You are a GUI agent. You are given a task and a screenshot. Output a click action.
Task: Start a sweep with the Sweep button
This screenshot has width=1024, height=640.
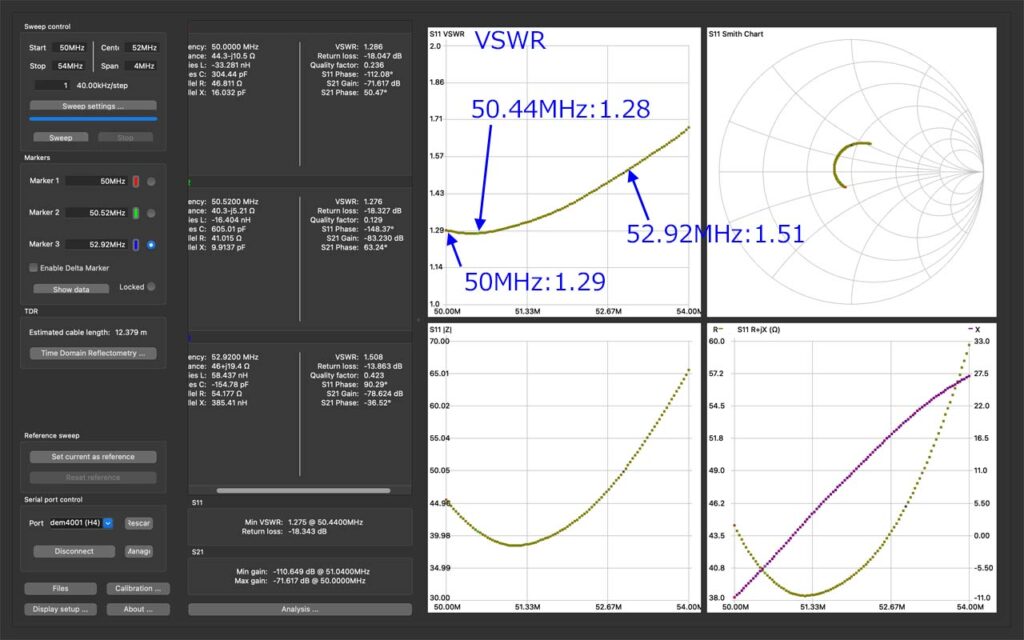point(60,138)
